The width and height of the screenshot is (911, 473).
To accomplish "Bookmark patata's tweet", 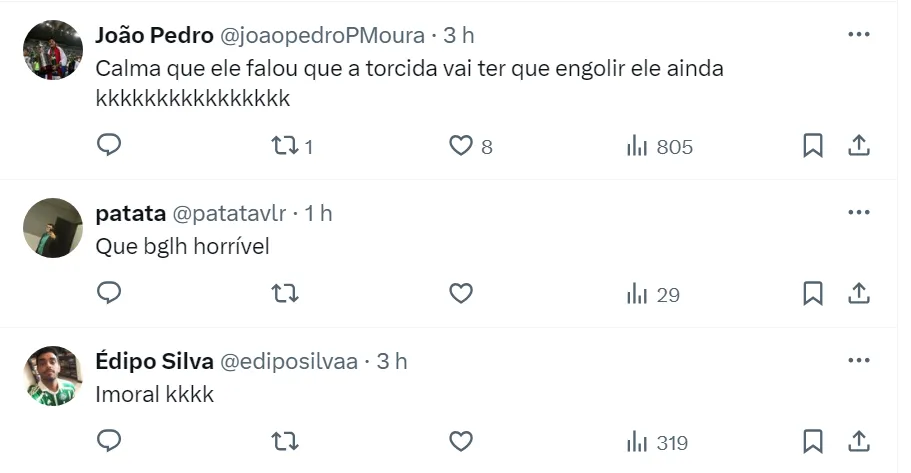I will click(x=813, y=293).
